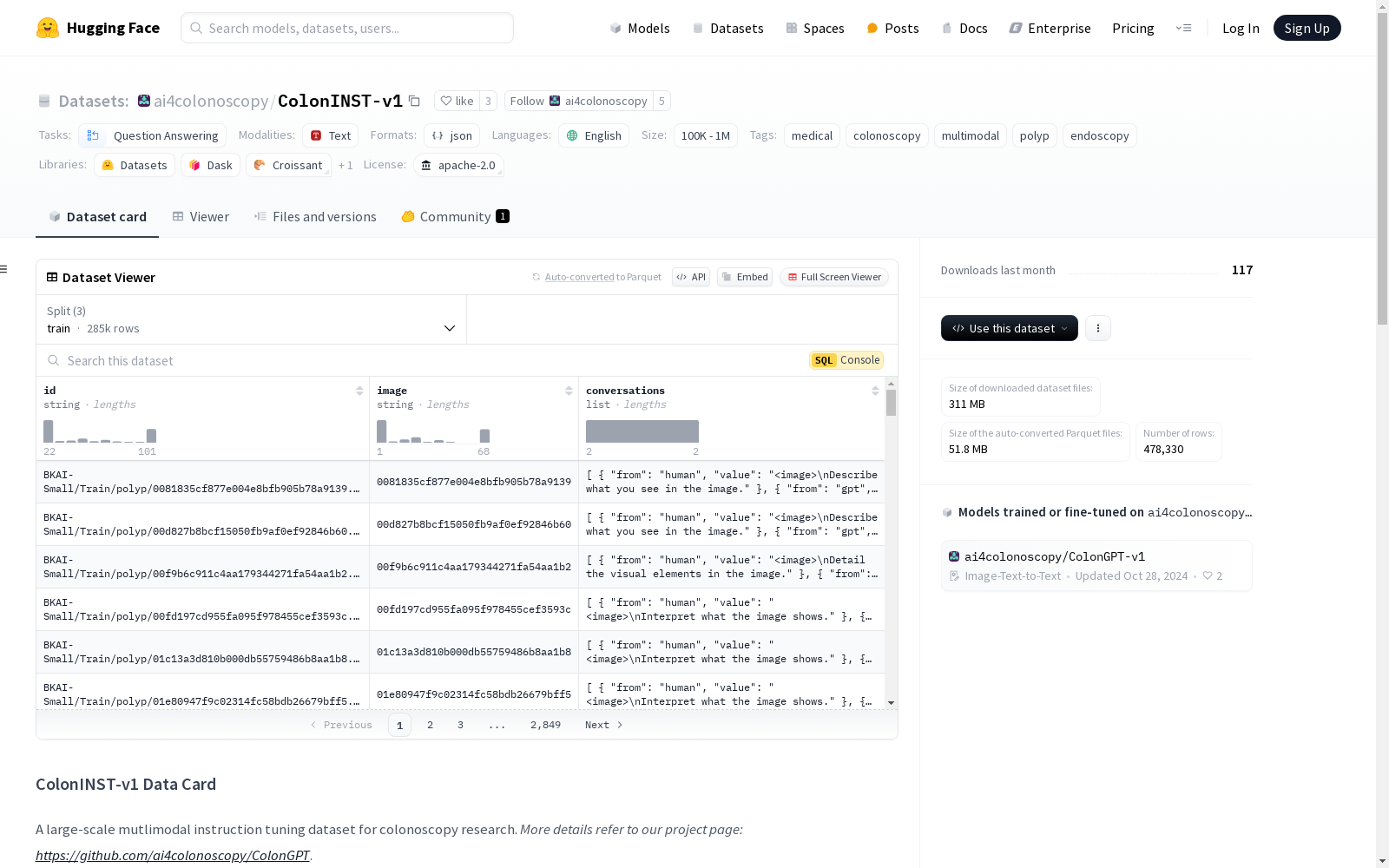Go to Models in top navigation
The width and height of the screenshot is (1389, 868).
coord(640,28)
